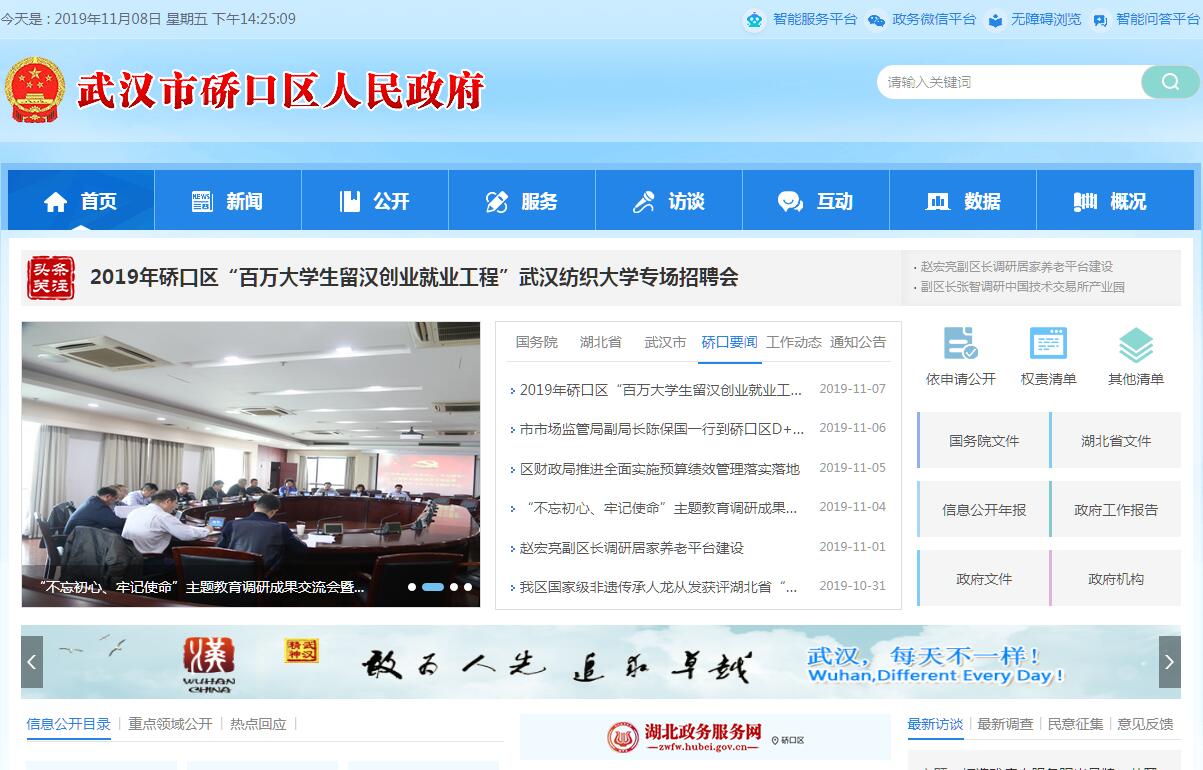Switch to the 湖北省 news tab
Screen dimensions: 1203x770
tap(600, 342)
